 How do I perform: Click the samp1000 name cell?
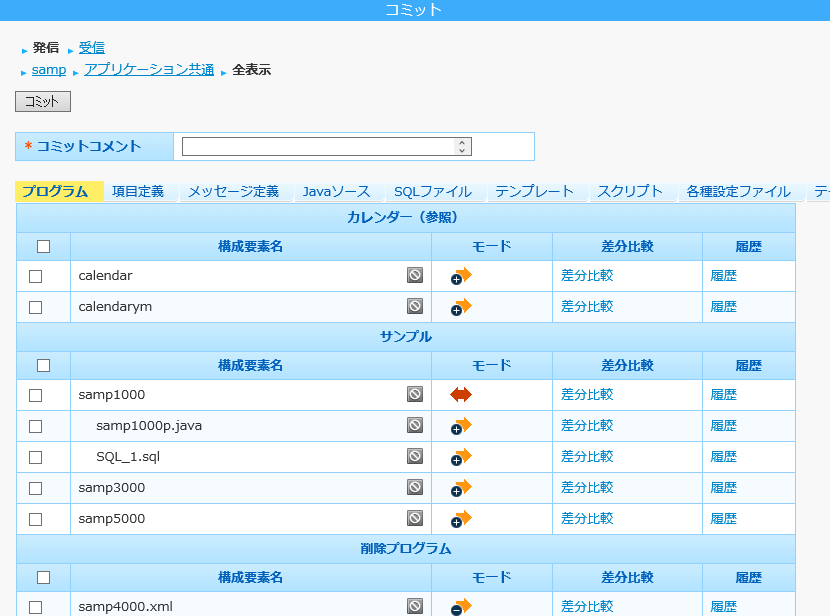pos(251,395)
